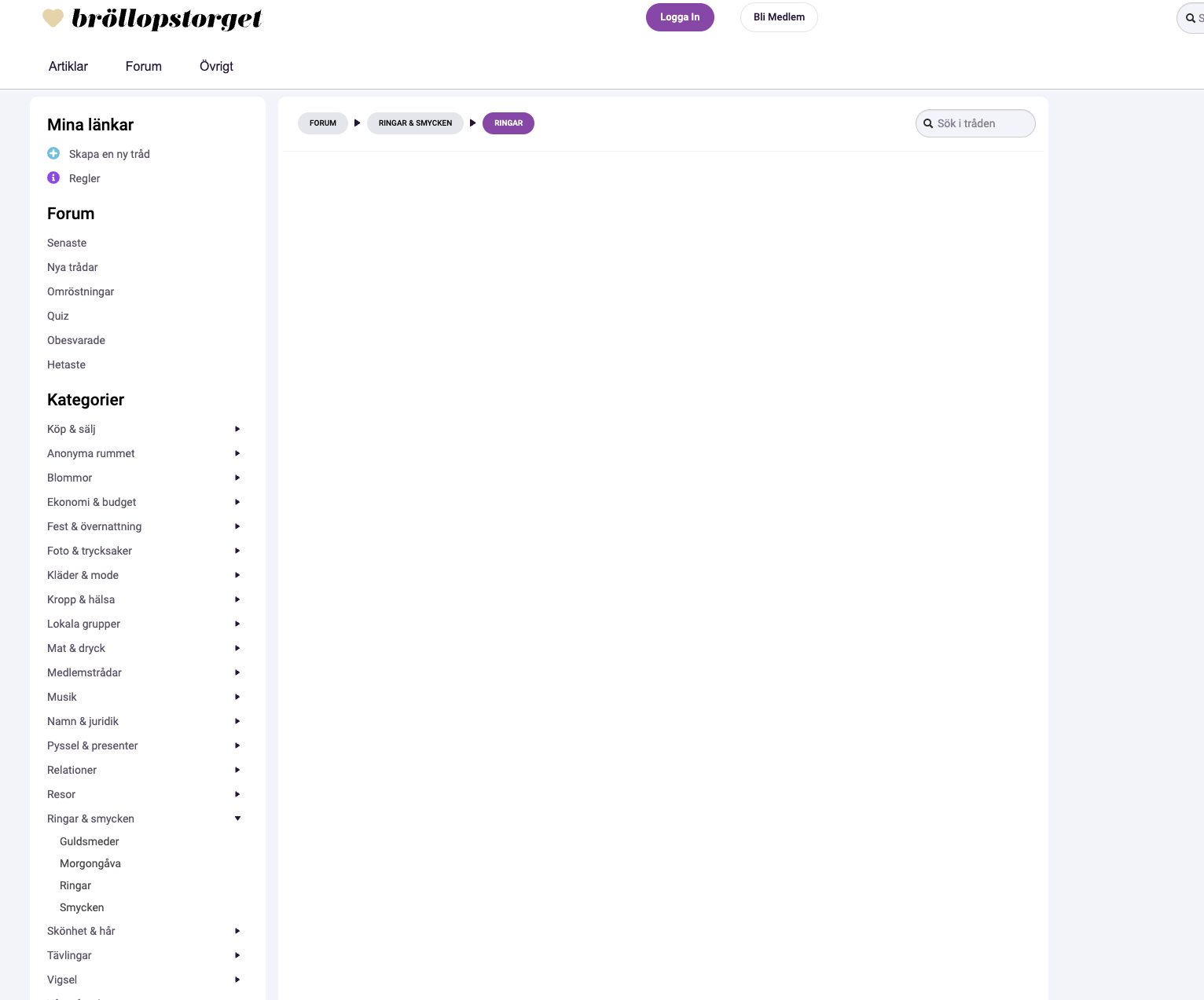Click the arrow icon after the FORUM breadcrumb
This screenshot has height=1000, width=1204.
click(x=358, y=123)
